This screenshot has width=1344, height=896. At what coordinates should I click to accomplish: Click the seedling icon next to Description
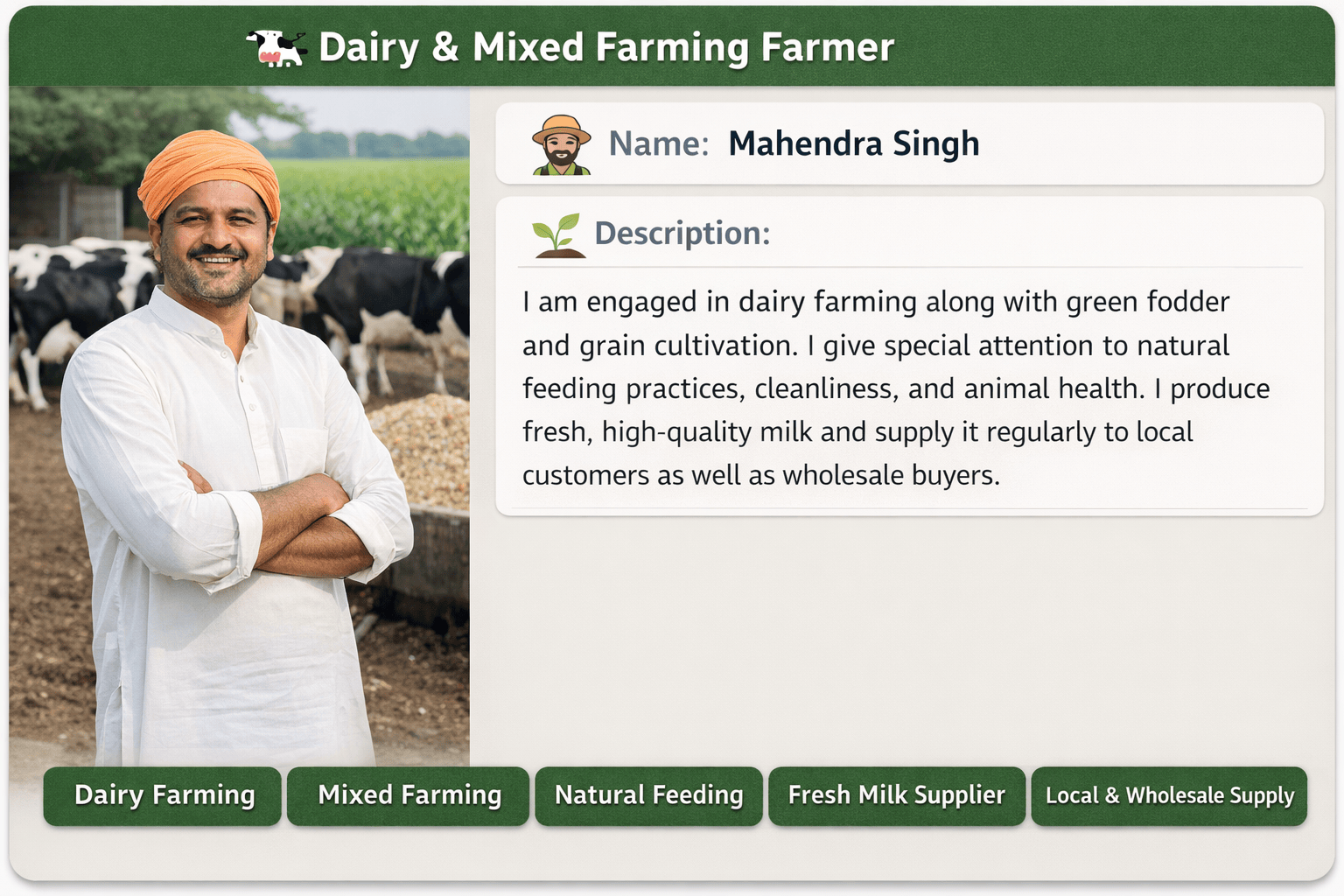click(x=558, y=234)
